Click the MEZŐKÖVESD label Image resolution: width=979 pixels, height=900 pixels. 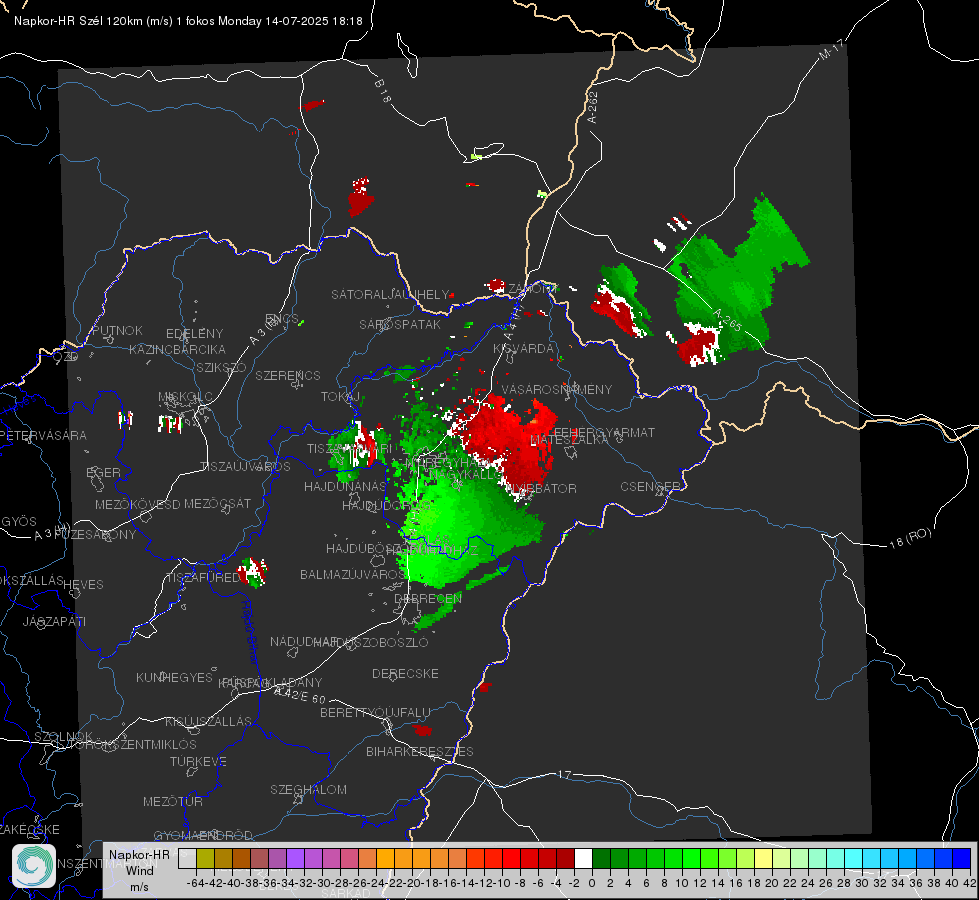coord(137,504)
